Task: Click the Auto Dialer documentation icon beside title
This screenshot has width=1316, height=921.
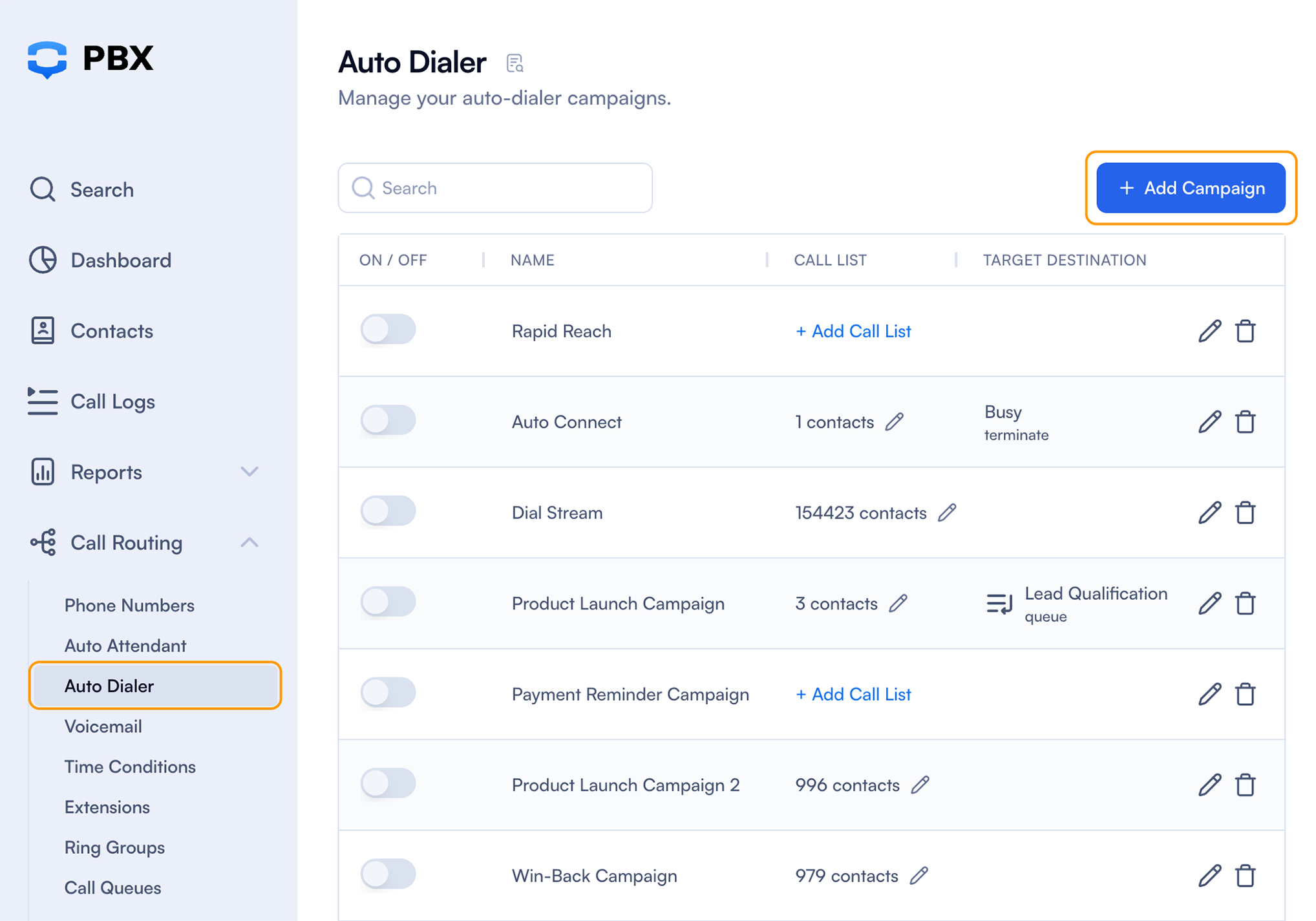Action: [x=515, y=63]
